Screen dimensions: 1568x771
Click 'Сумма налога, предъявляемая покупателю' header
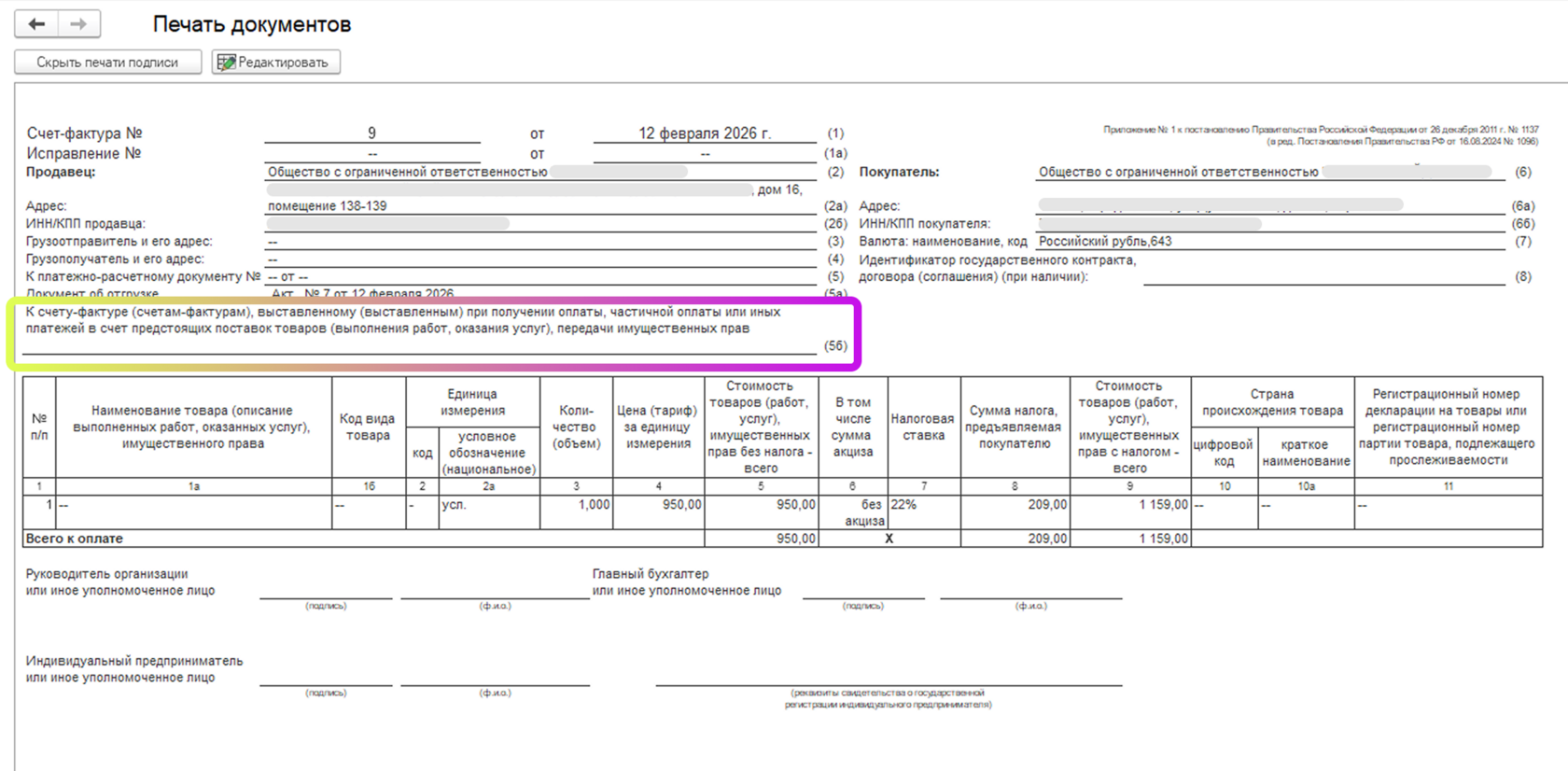[1015, 428]
